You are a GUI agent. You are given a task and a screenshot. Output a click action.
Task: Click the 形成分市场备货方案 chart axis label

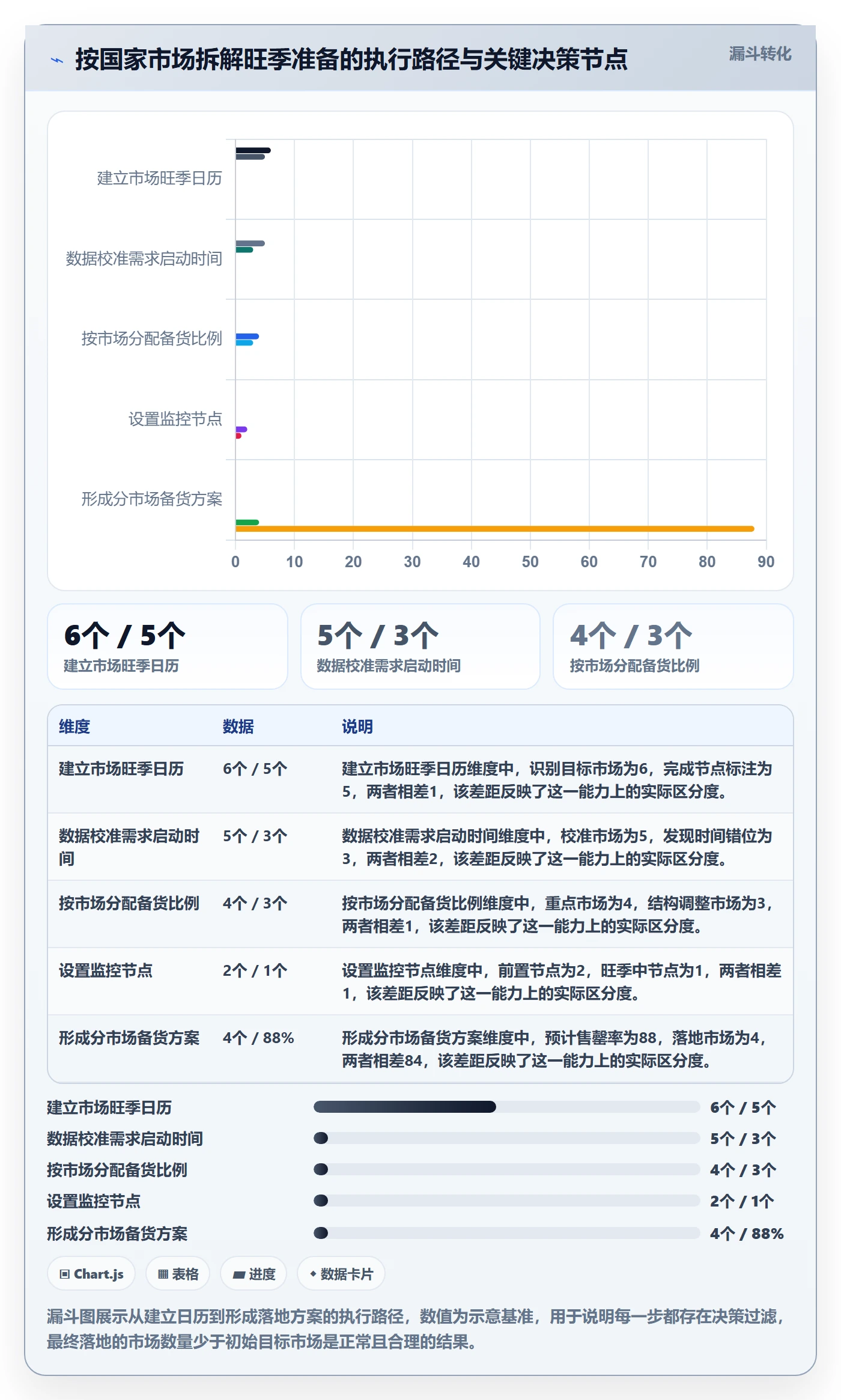click(152, 499)
